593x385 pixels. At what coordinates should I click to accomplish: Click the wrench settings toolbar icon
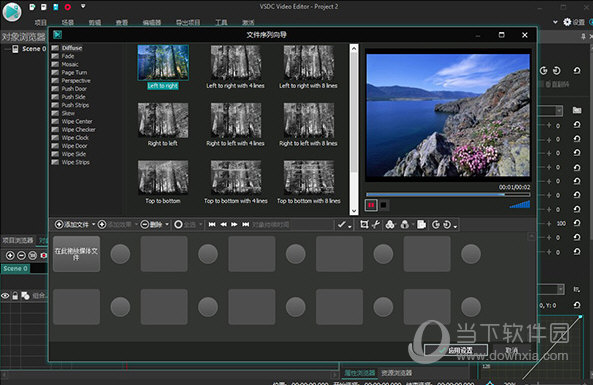click(x=376, y=225)
